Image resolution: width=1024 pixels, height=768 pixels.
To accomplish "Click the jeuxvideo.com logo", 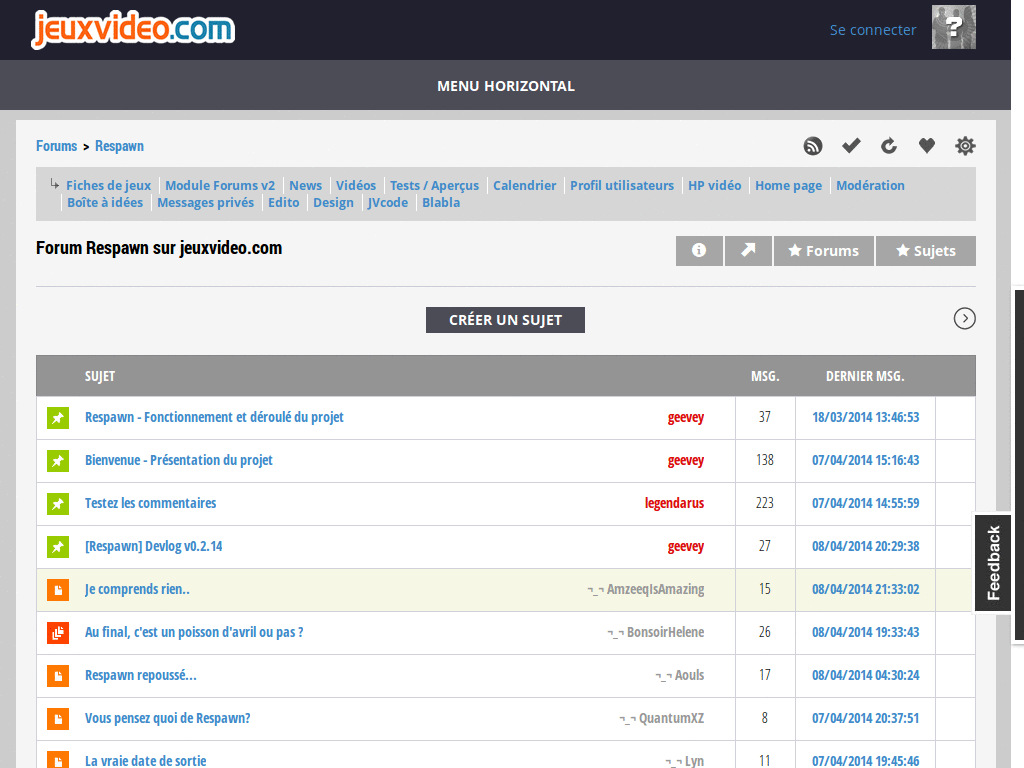I will [x=133, y=29].
